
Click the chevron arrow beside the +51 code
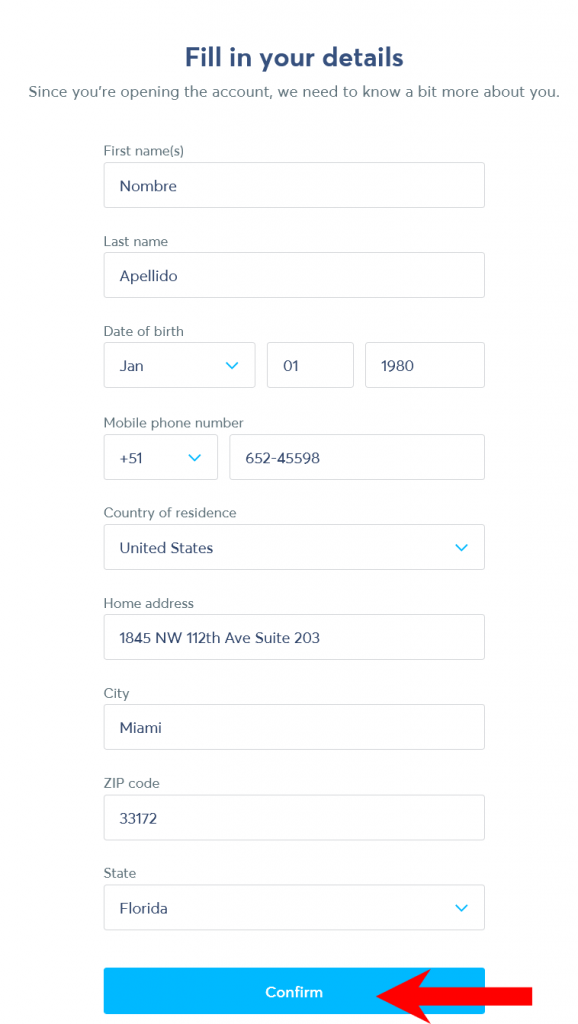[195, 458]
